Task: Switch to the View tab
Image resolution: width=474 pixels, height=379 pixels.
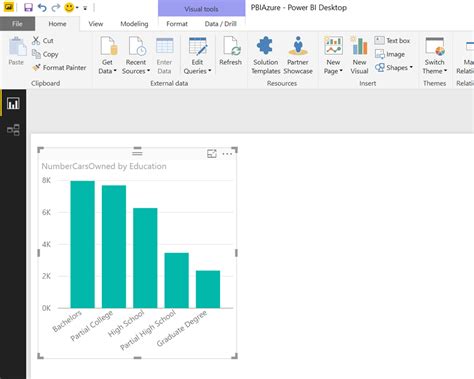Action: pyautogui.click(x=96, y=24)
